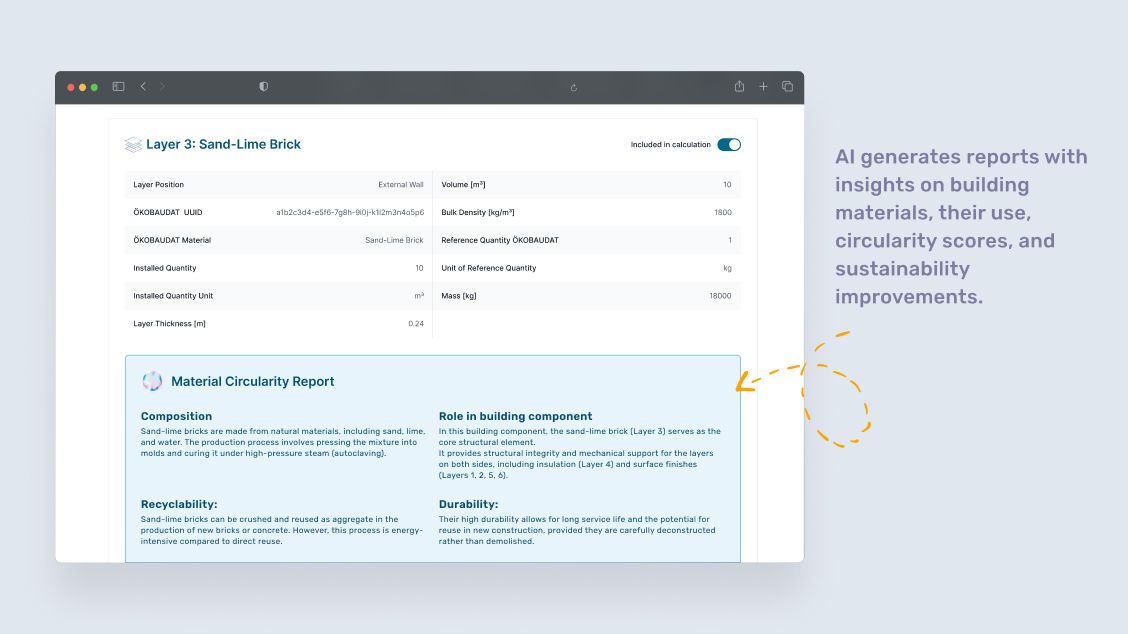Show the tab overview icon
This screenshot has height=634, width=1128.
click(787, 86)
